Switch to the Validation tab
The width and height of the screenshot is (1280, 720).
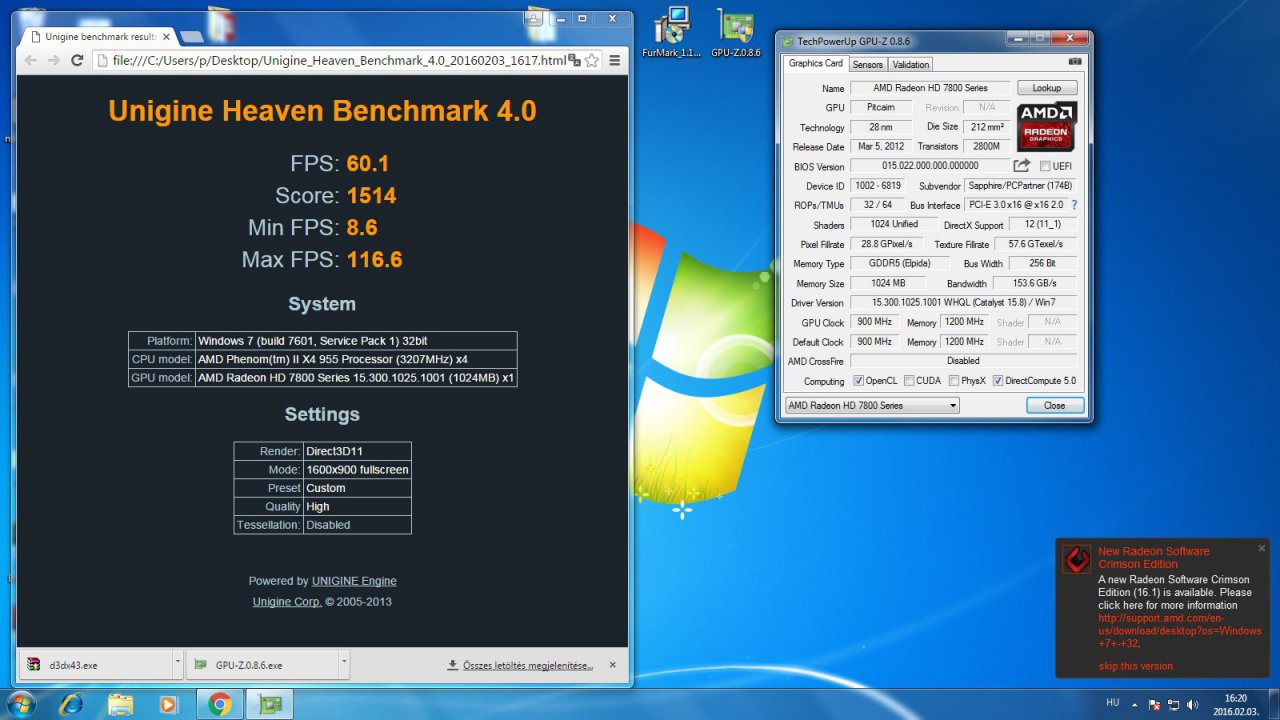tap(910, 64)
